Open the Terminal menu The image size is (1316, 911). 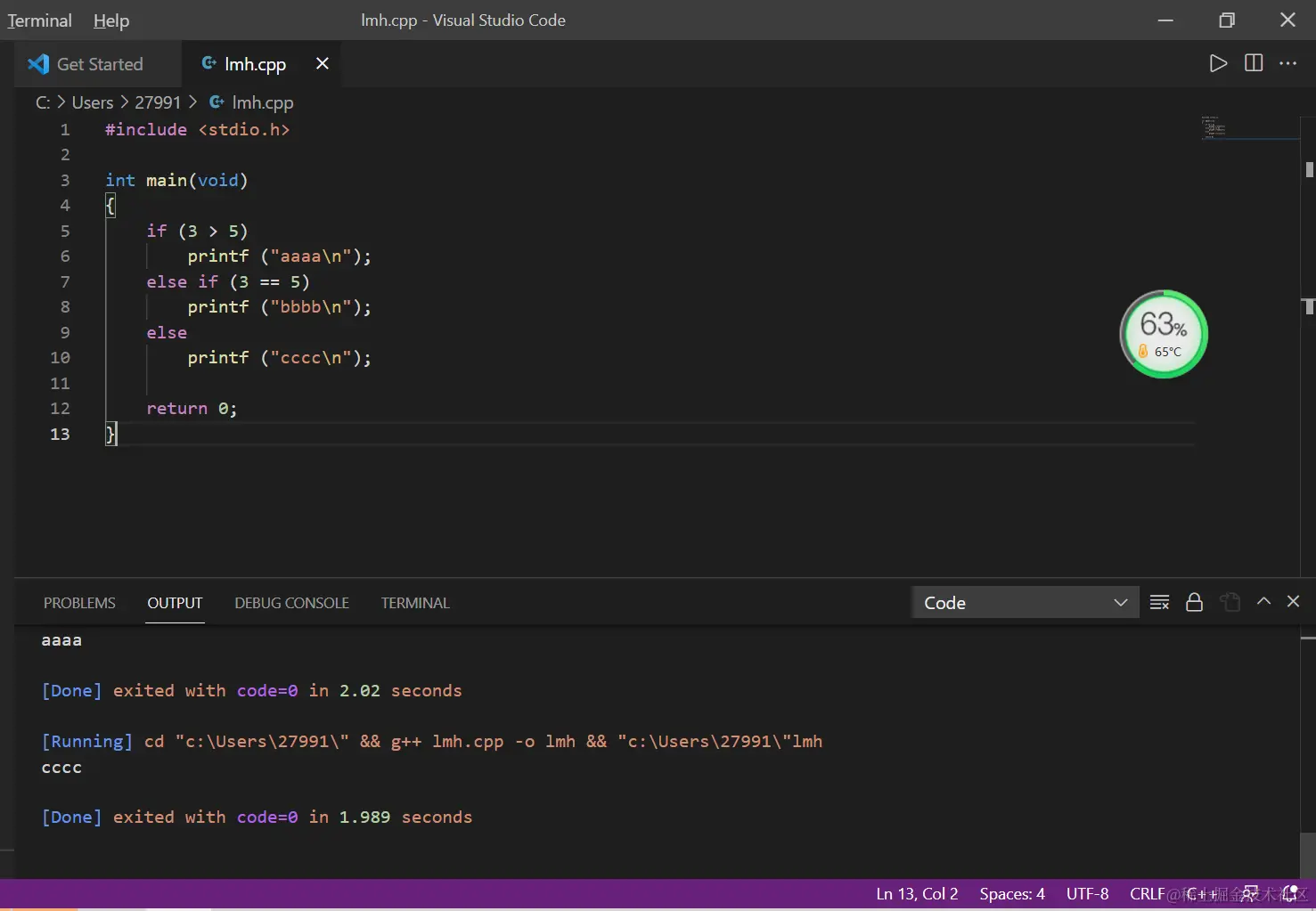point(40,20)
